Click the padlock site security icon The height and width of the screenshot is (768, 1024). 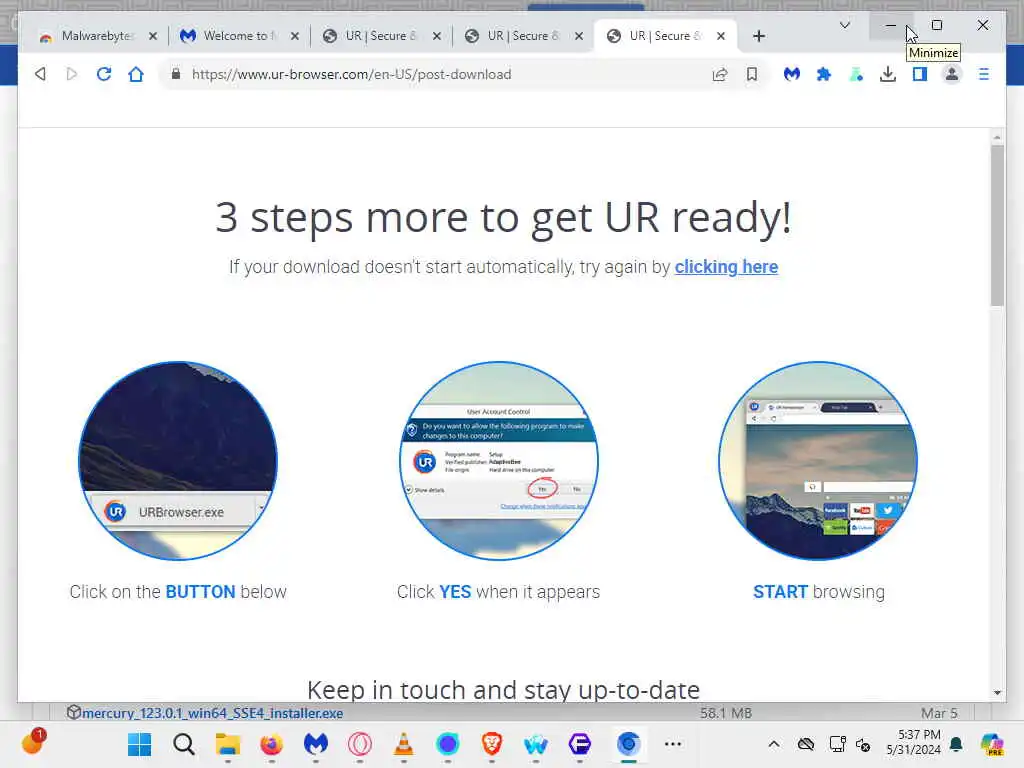[176, 74]
